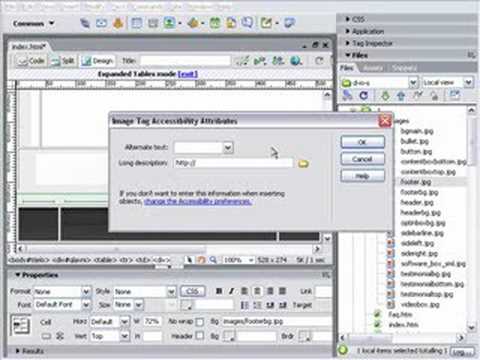480x360 pixels.
Task: Click the Email Link insert icon
Action: (102, 23)
